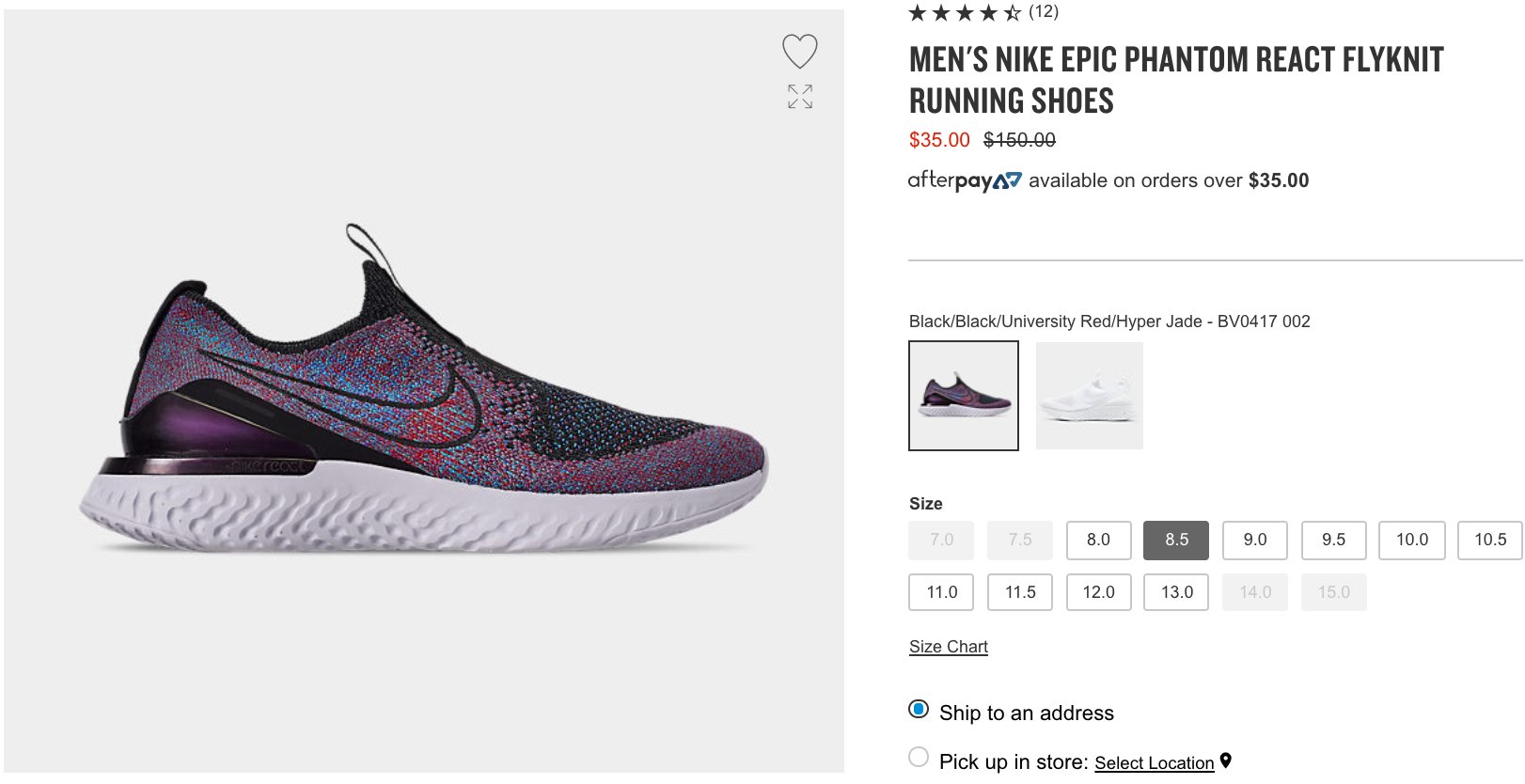Click the star rating icons
1525x784 pixels.
pyautogui.click(x=965, y=12)
